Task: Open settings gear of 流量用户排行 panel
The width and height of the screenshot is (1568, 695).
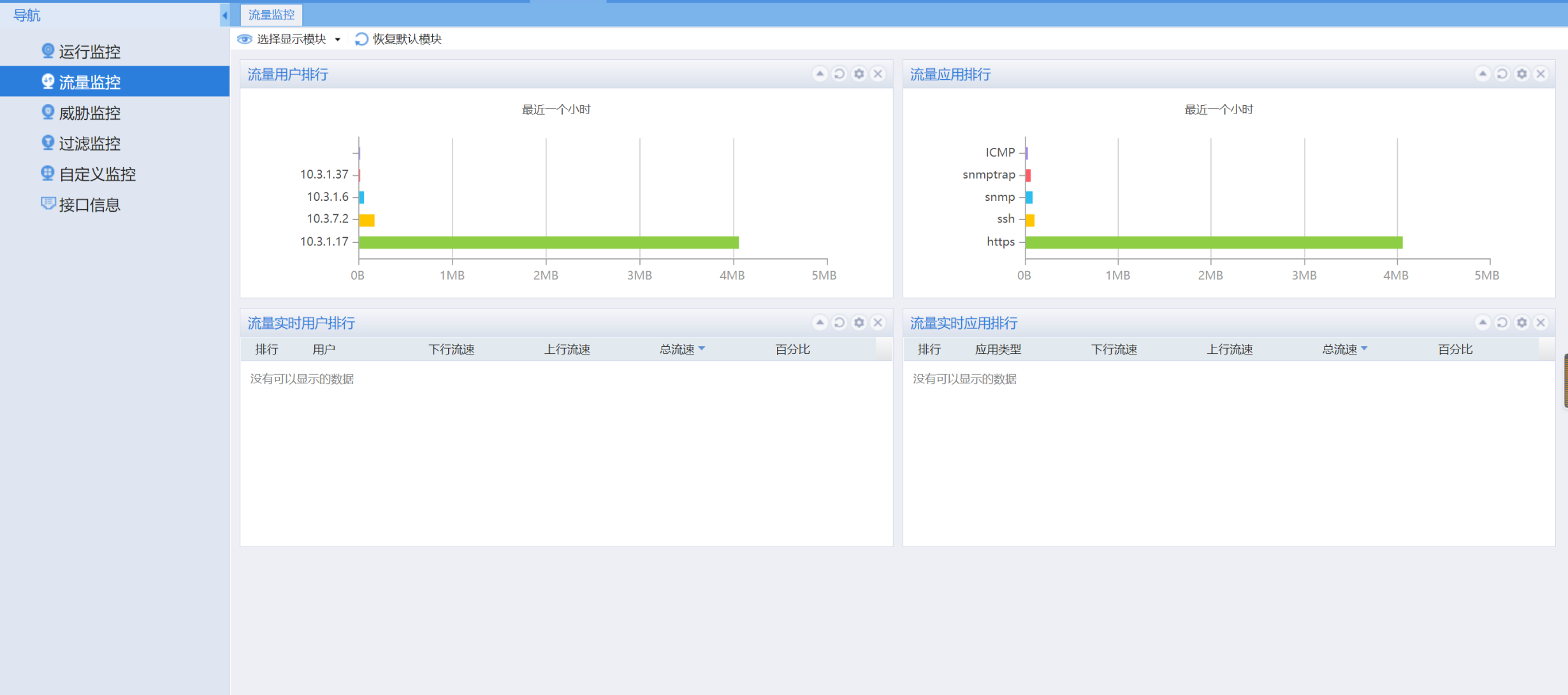Action: pyautogui.click(x=859, y=74)
